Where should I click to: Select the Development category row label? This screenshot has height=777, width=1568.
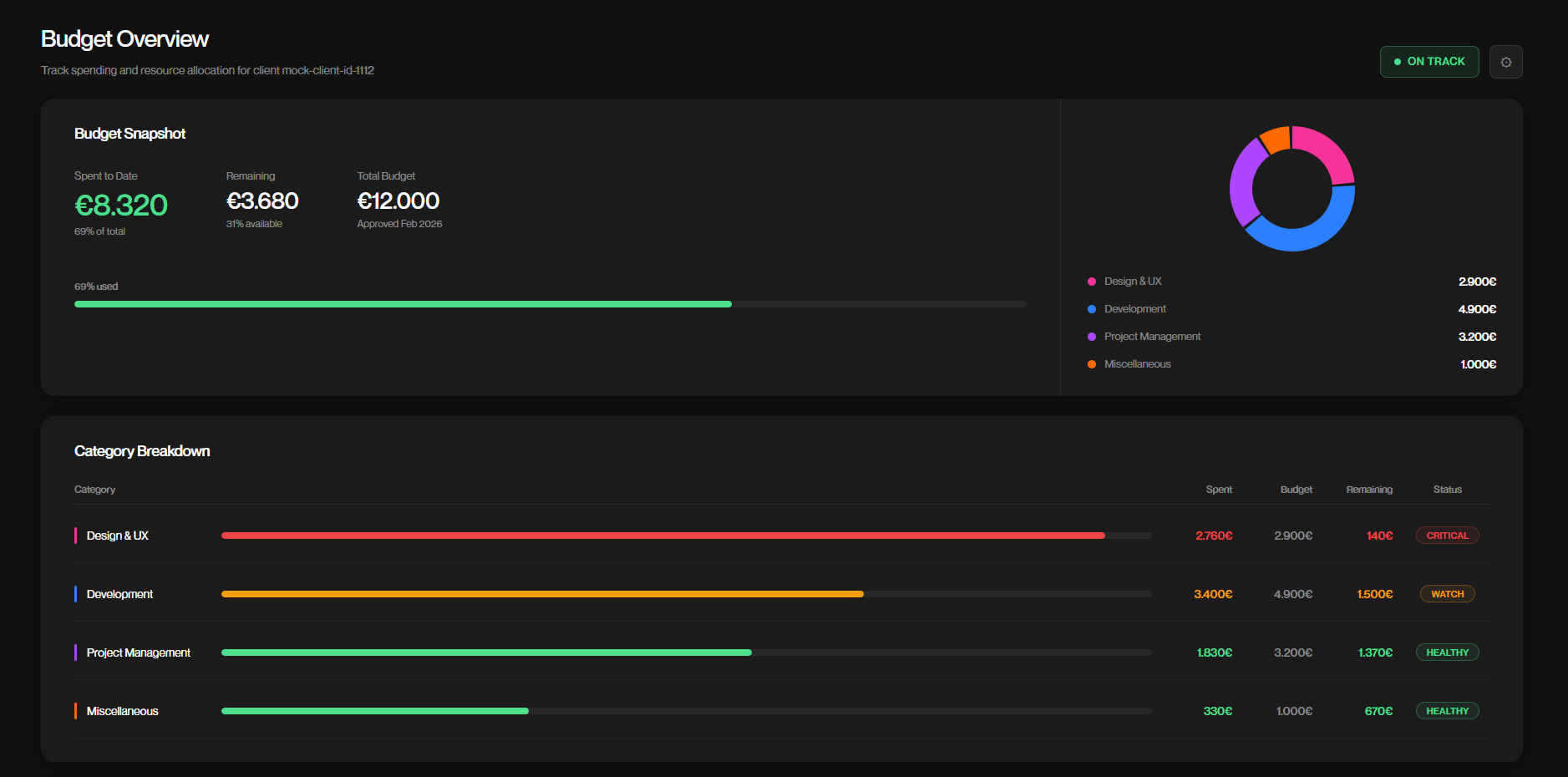point(119,594)
